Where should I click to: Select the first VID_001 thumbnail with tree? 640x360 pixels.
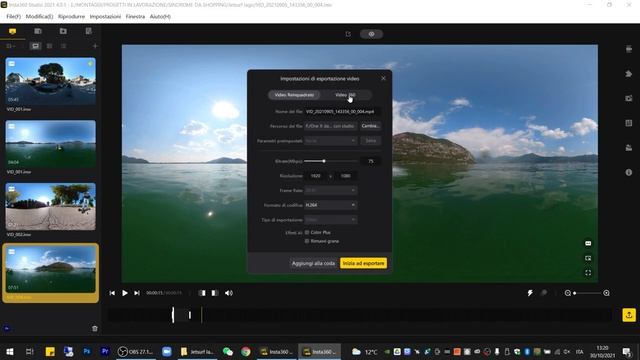(51, 81)
